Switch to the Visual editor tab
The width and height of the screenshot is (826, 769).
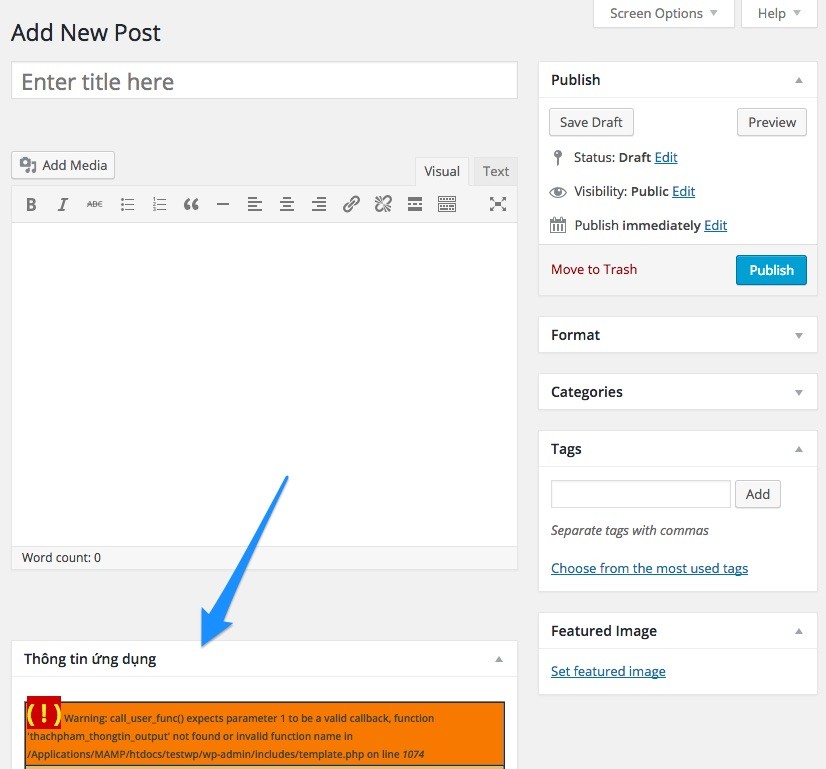[x=442, y=171]
